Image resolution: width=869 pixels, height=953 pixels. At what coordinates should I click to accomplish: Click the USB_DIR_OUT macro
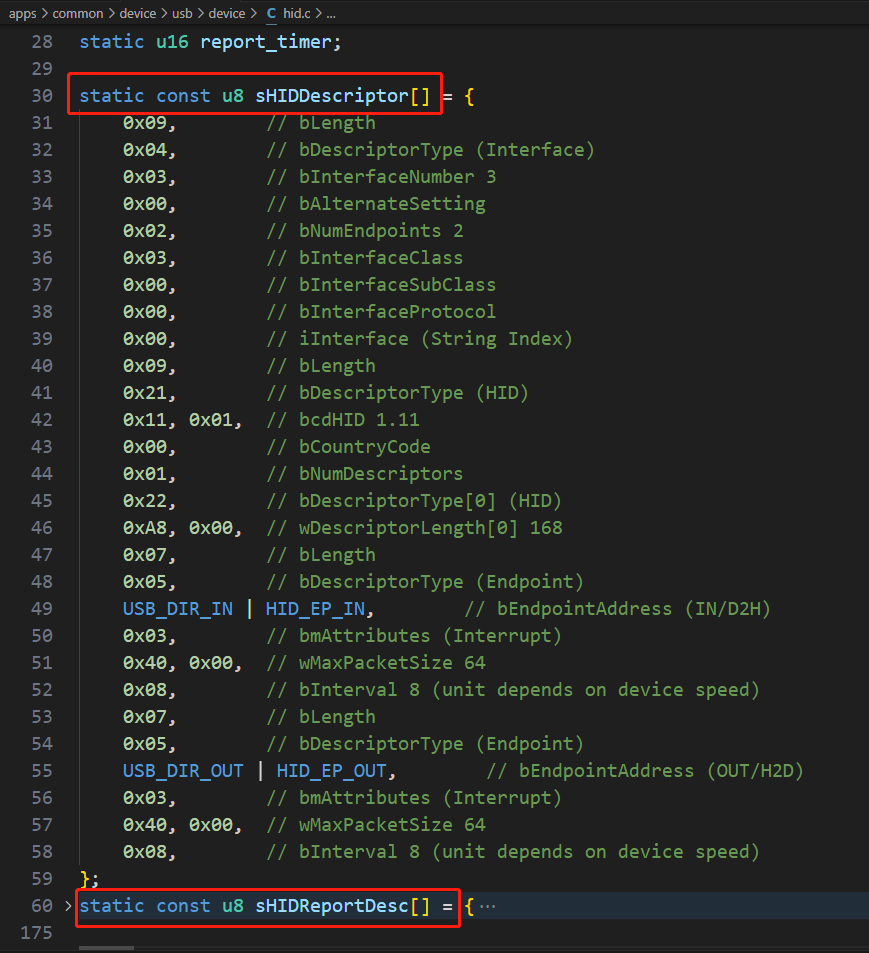183,771
